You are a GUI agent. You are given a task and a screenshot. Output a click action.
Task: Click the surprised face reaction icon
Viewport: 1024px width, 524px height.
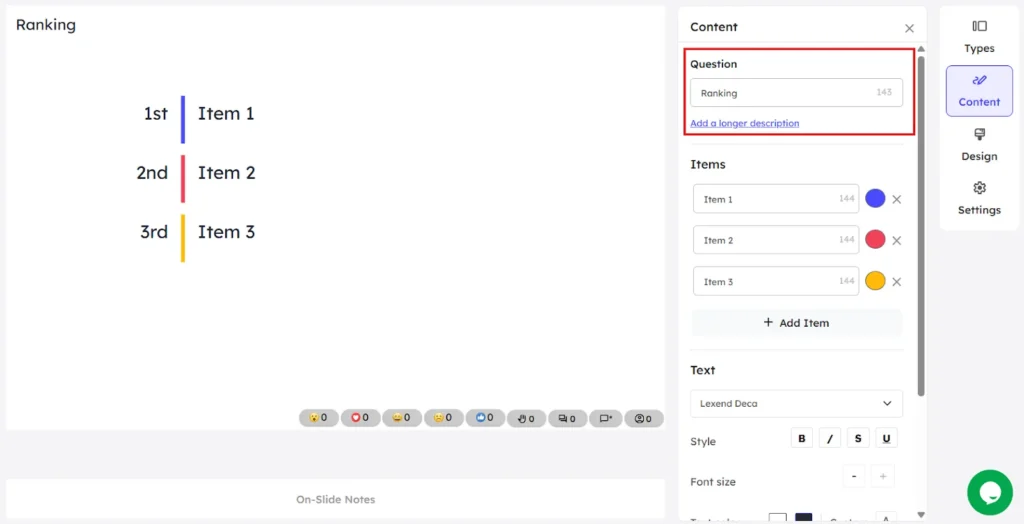pyautogui.click(x=318, y=418)
